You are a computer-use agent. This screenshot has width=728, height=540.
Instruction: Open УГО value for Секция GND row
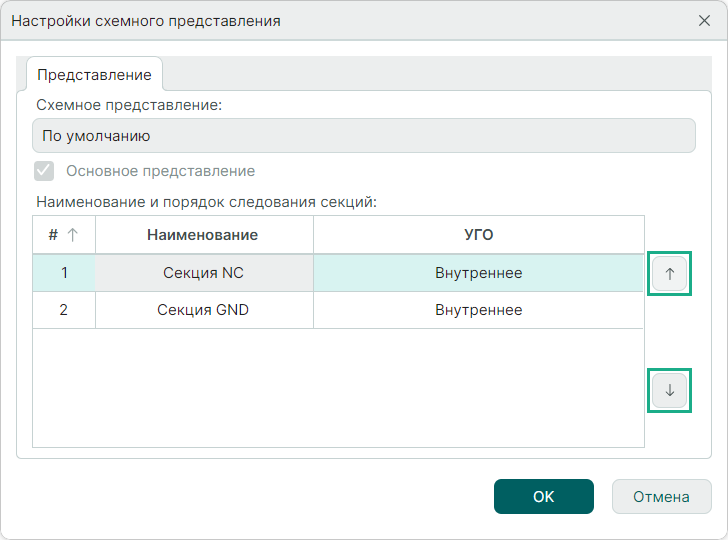[x=478, y=310]
